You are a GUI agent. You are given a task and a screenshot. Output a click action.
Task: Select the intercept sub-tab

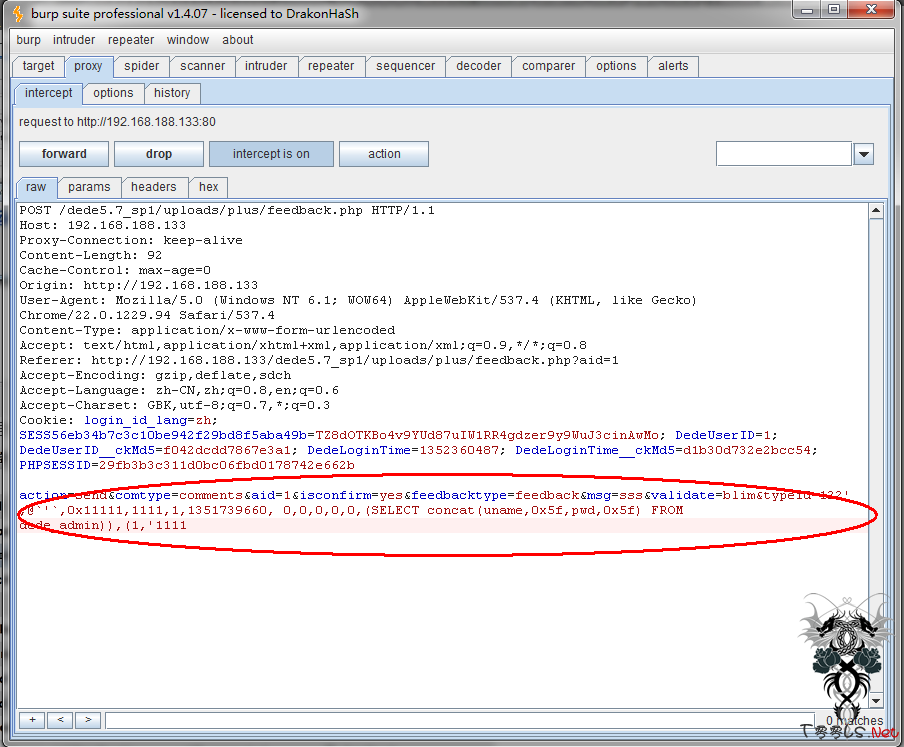(48, 93)
